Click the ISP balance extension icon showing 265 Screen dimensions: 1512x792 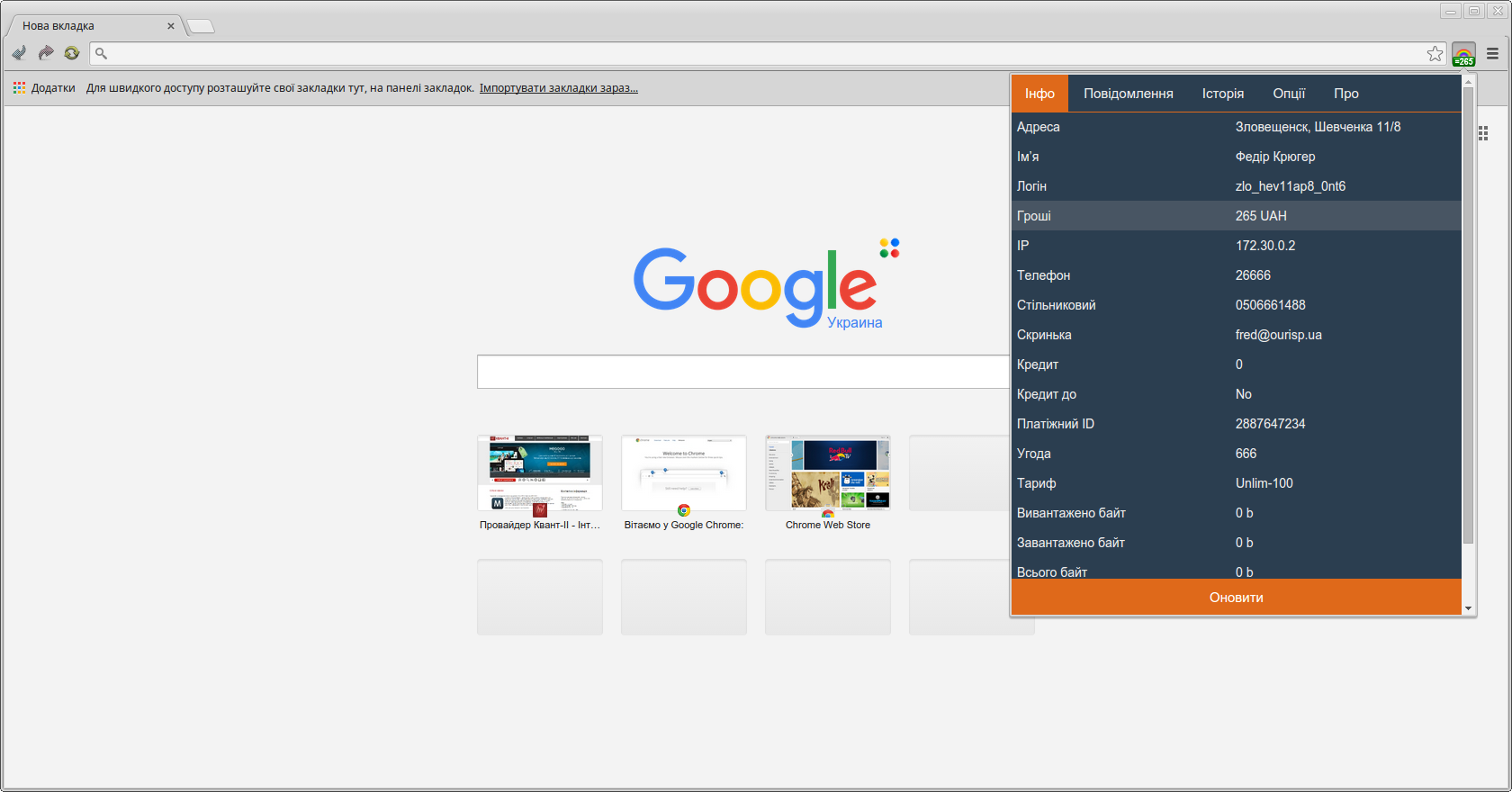click(1464, 55)
